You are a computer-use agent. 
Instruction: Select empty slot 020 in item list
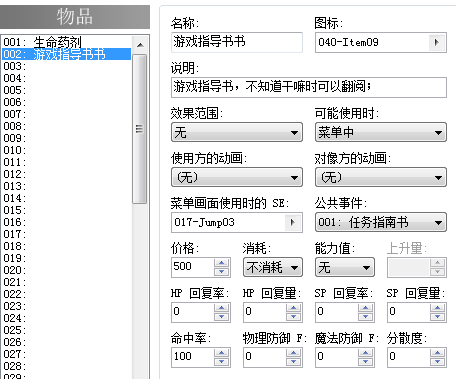pyautogui.click(x=66, y=270)
